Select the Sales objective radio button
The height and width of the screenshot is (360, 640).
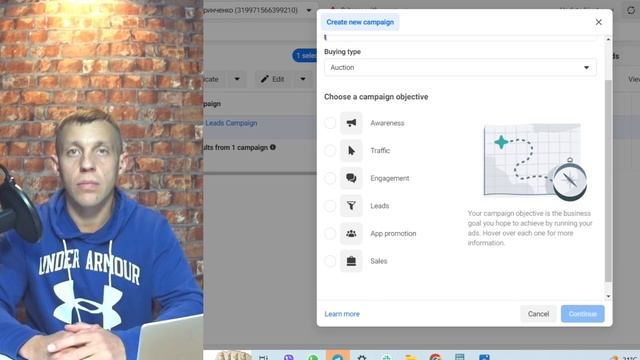(x=330, y=261)
